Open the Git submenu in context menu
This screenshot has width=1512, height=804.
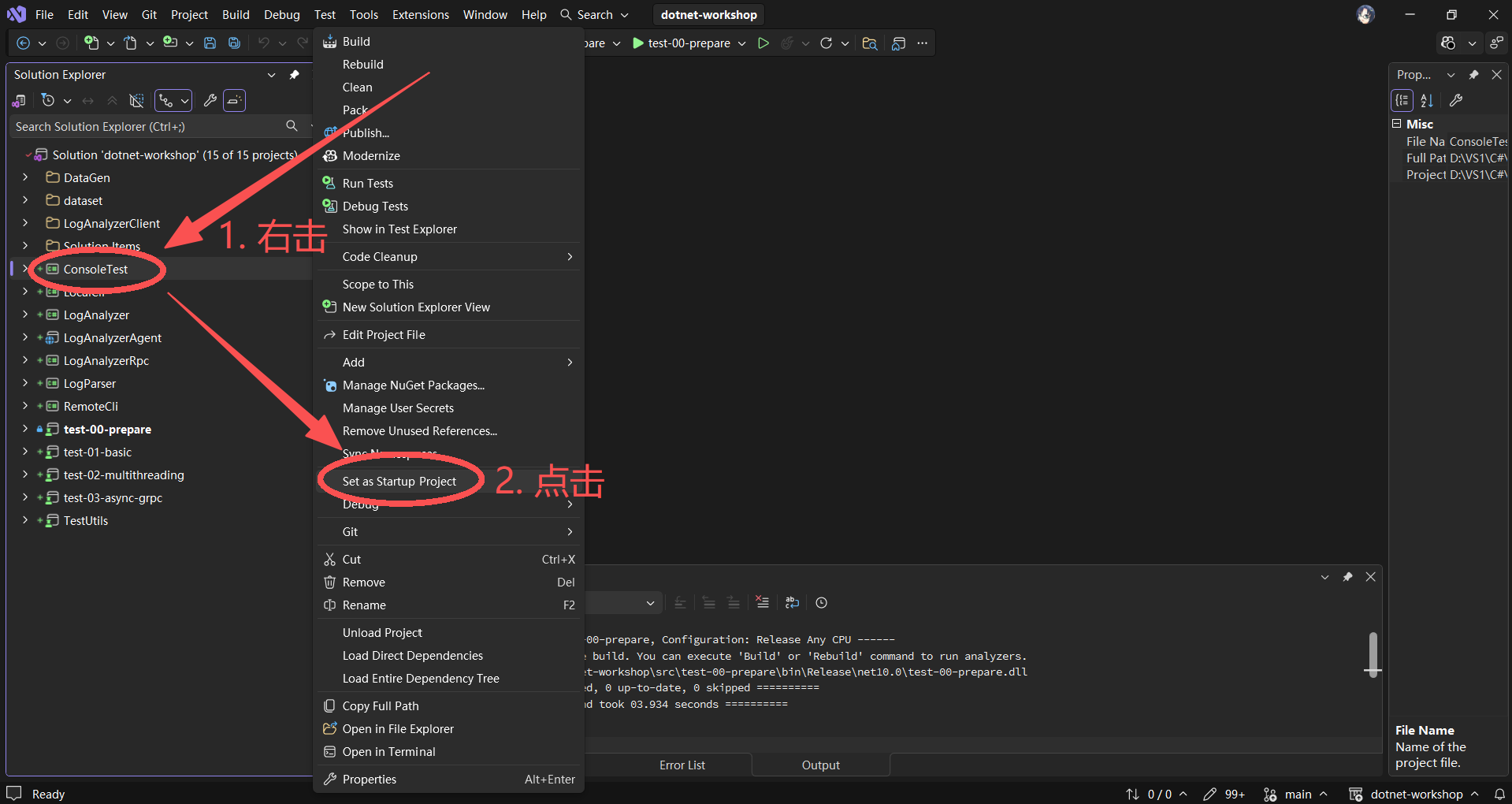449,531
